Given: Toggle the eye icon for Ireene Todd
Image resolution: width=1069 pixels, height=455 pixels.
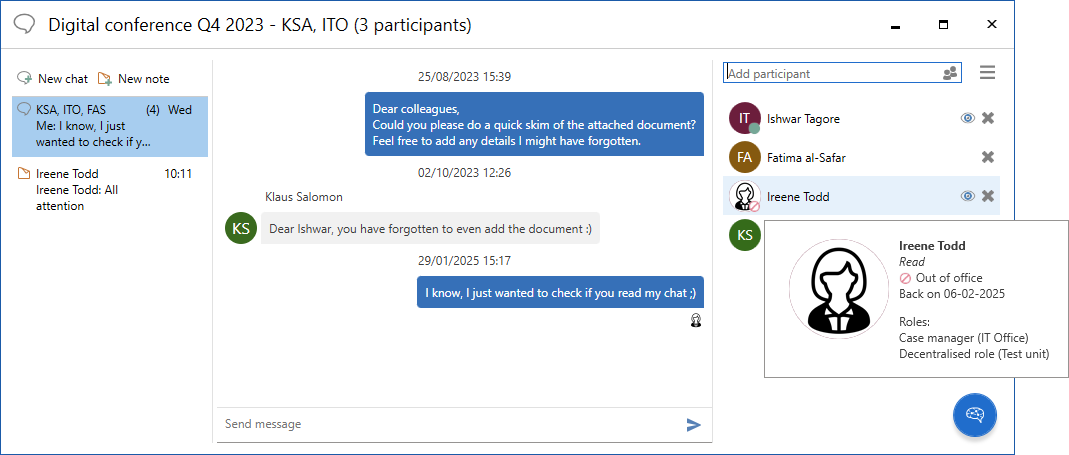Looking at the screenshot, I should pos(967,196).
